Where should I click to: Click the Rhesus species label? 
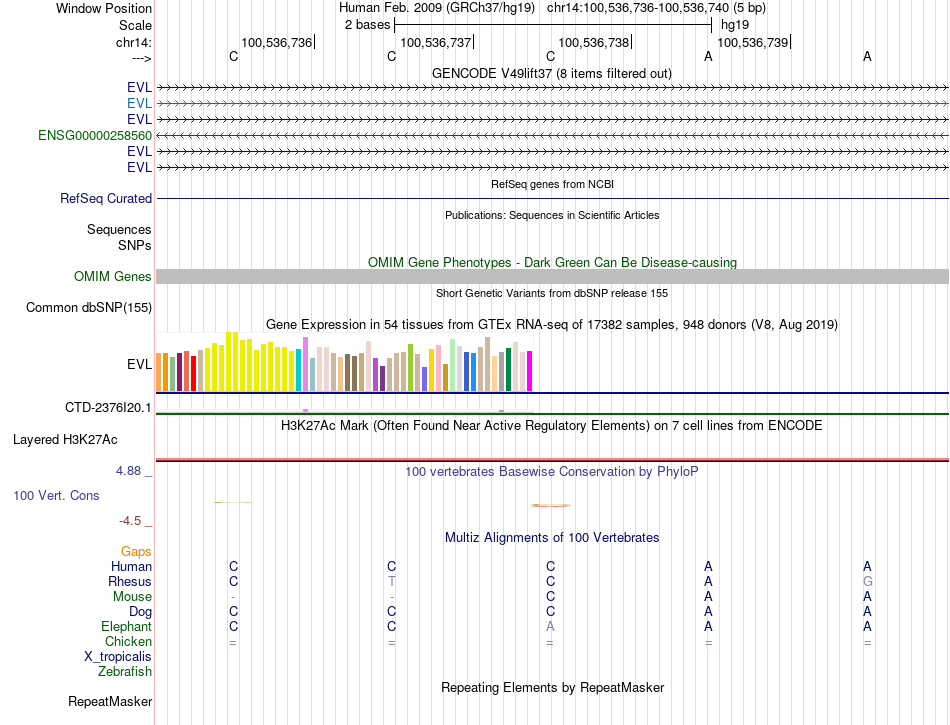coord(130,582)
